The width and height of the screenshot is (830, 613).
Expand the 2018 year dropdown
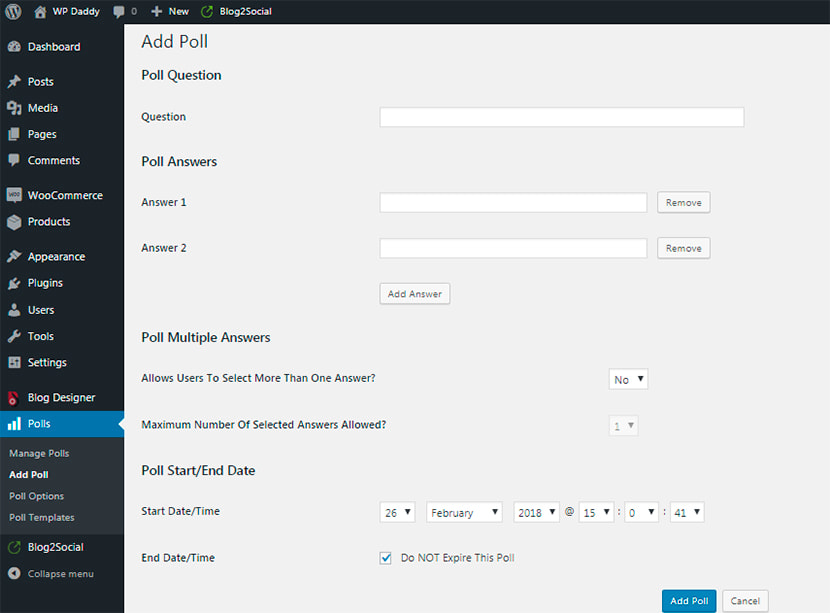coord(536,512)
